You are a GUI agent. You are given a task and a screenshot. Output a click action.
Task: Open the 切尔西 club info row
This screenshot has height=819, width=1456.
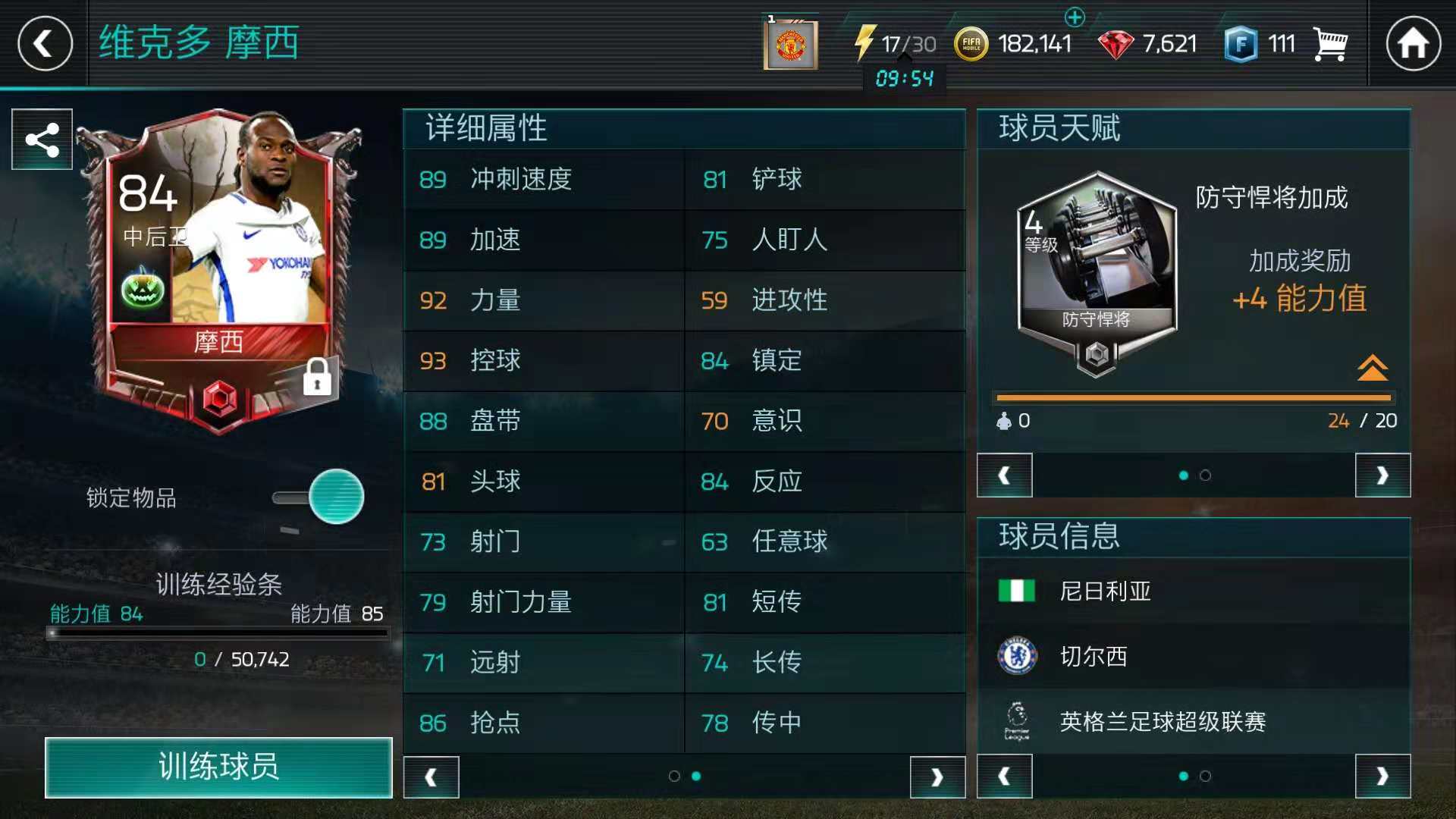click(x=1194, y=657)
